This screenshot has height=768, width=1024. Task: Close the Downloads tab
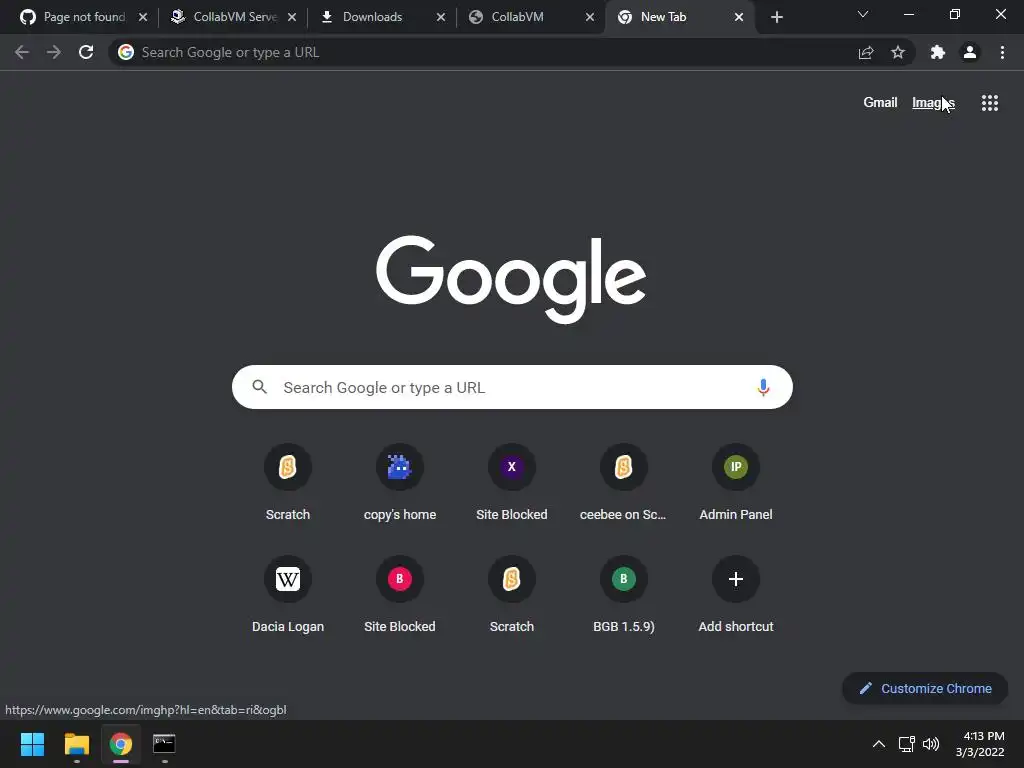pos(441,17)
